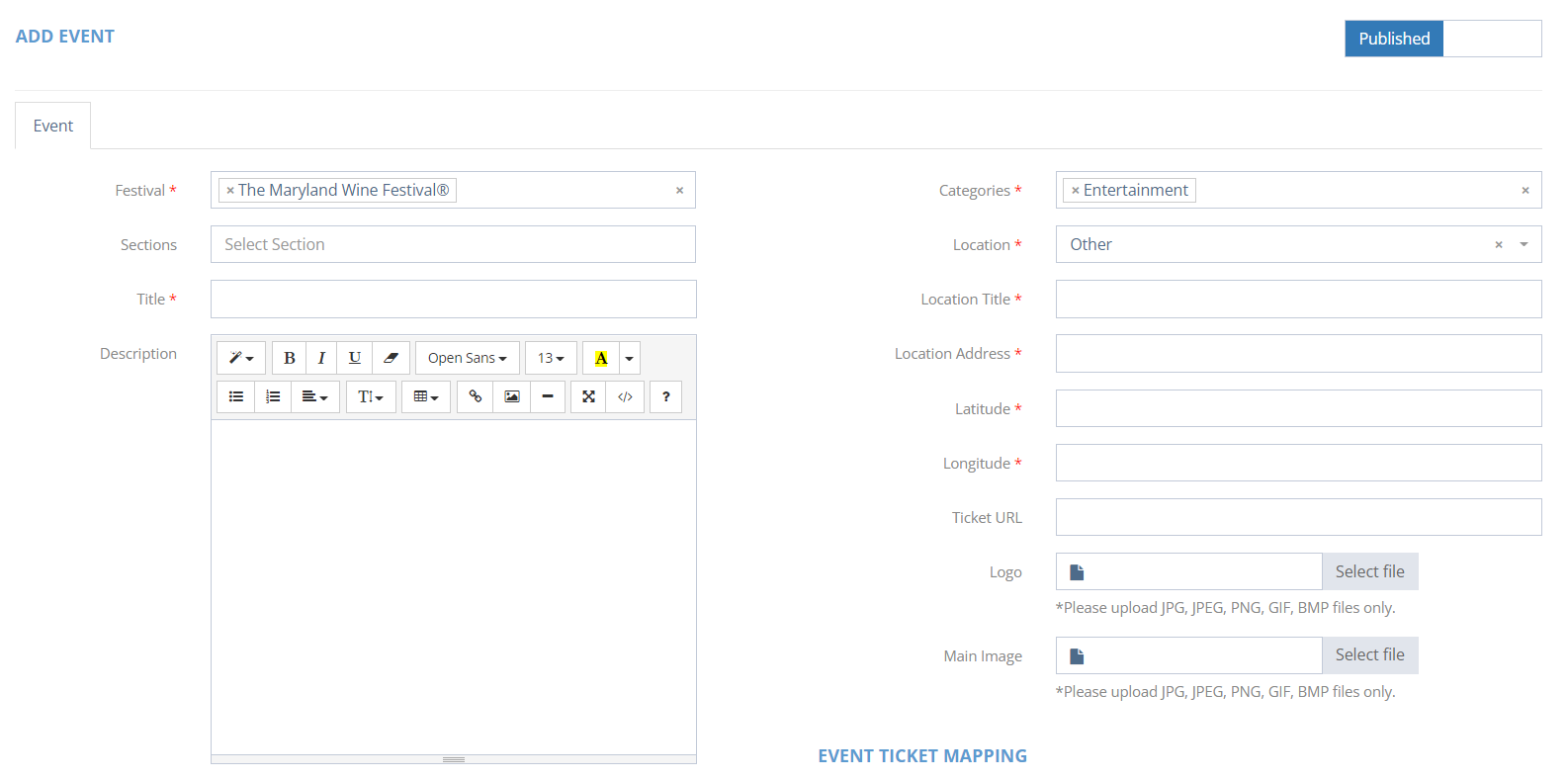1568x780 pixels.
Task: Open the insert table dropdown
Action: point(426,396)
